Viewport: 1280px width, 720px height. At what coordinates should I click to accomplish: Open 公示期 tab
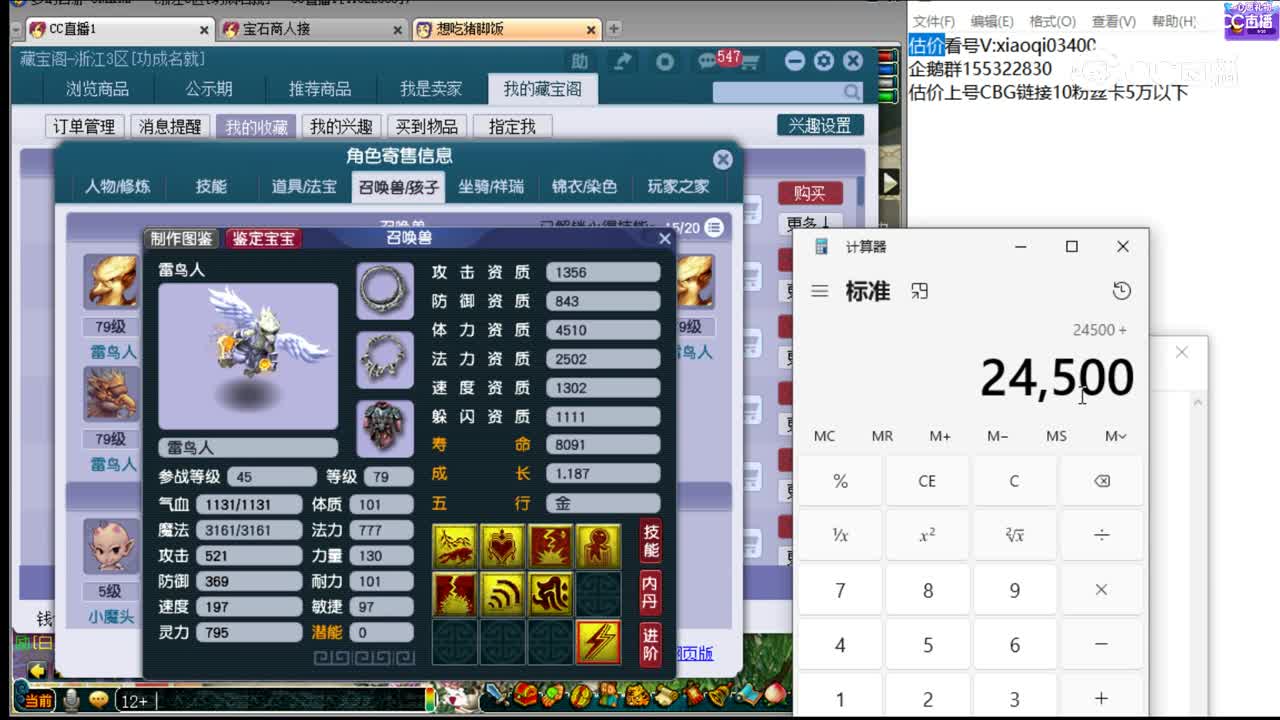[209, 89]
